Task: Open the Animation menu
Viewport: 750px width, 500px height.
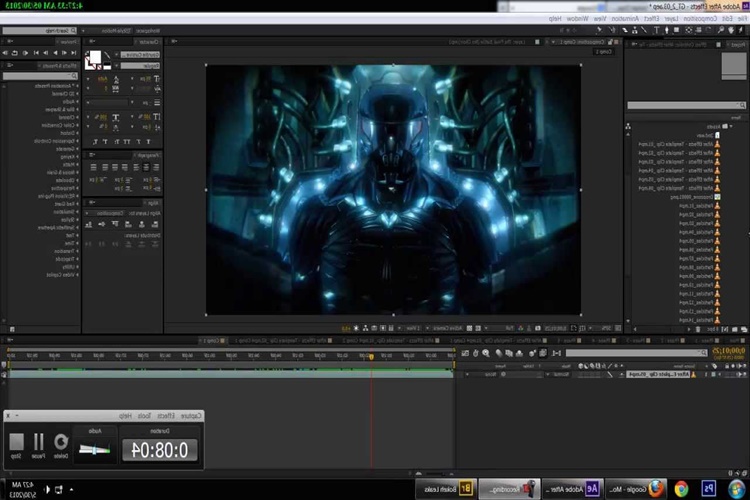Action: click(625, 19)
